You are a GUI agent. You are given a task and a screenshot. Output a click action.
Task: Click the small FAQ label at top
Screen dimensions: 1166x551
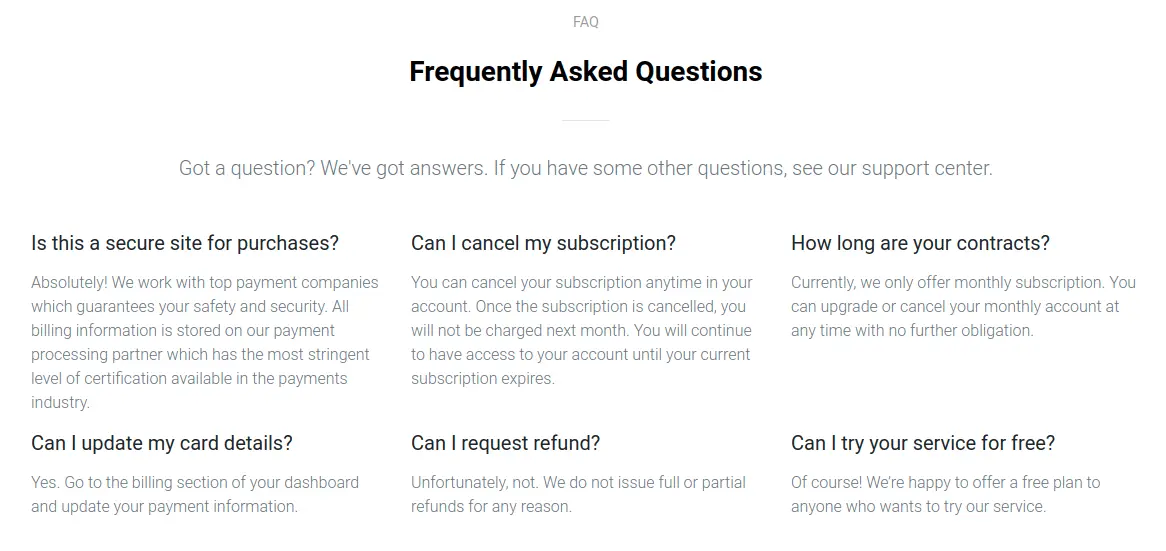point(585,22)
